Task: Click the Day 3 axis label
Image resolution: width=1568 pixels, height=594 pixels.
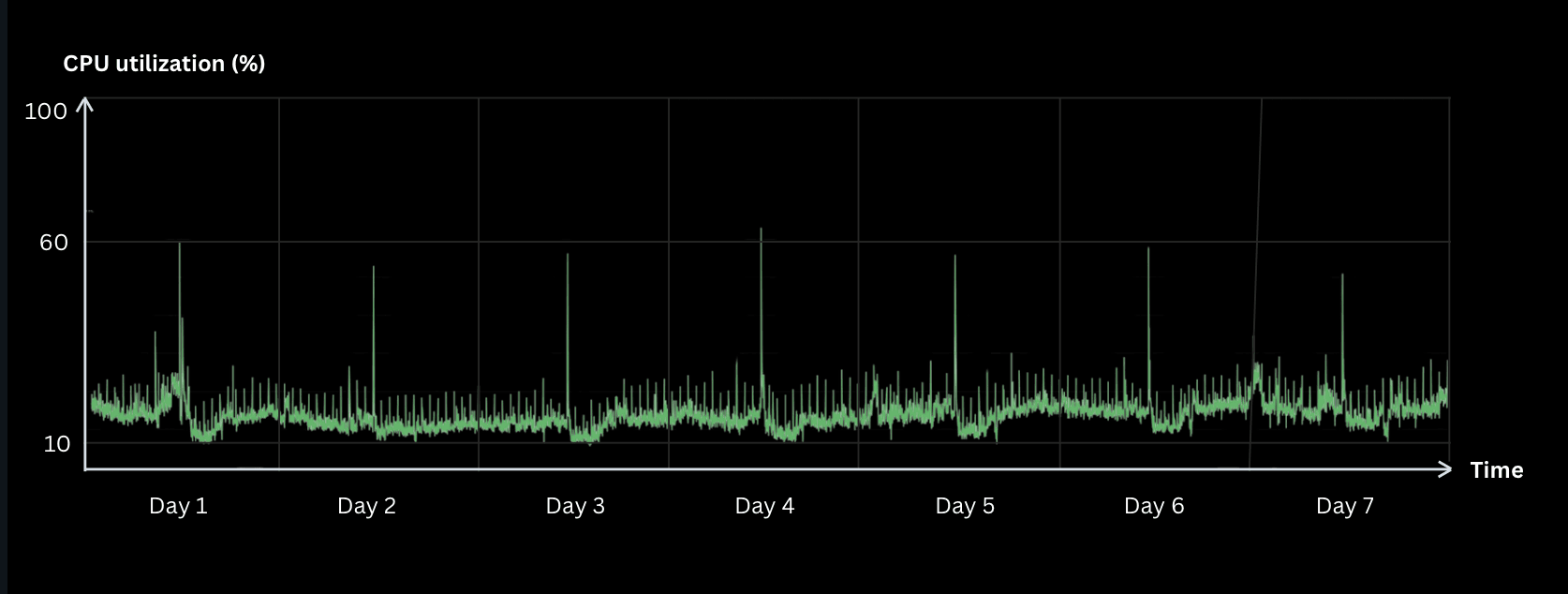Action: tap(575, 506)
